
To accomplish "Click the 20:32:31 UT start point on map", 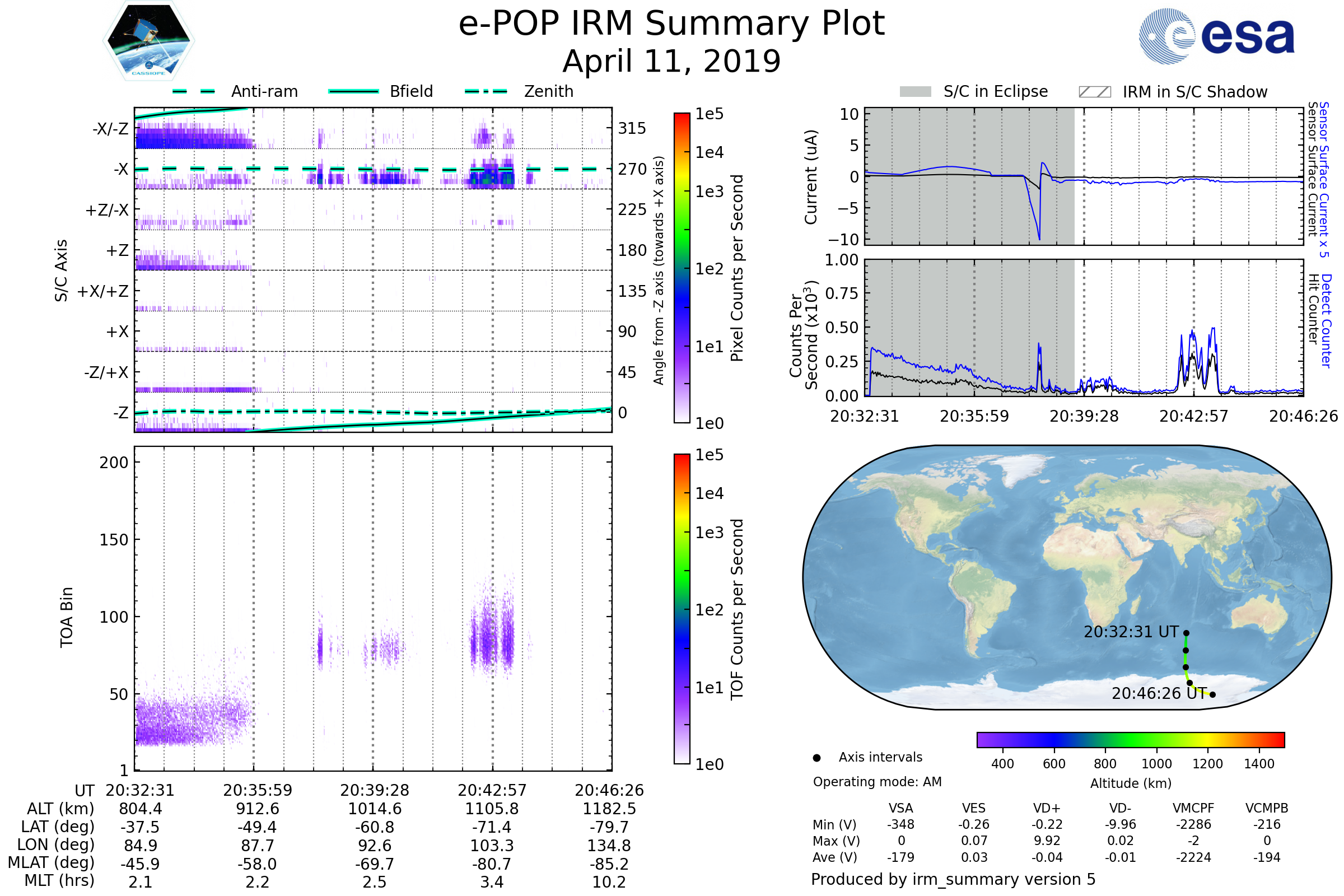I will (x=1186, y=633).
